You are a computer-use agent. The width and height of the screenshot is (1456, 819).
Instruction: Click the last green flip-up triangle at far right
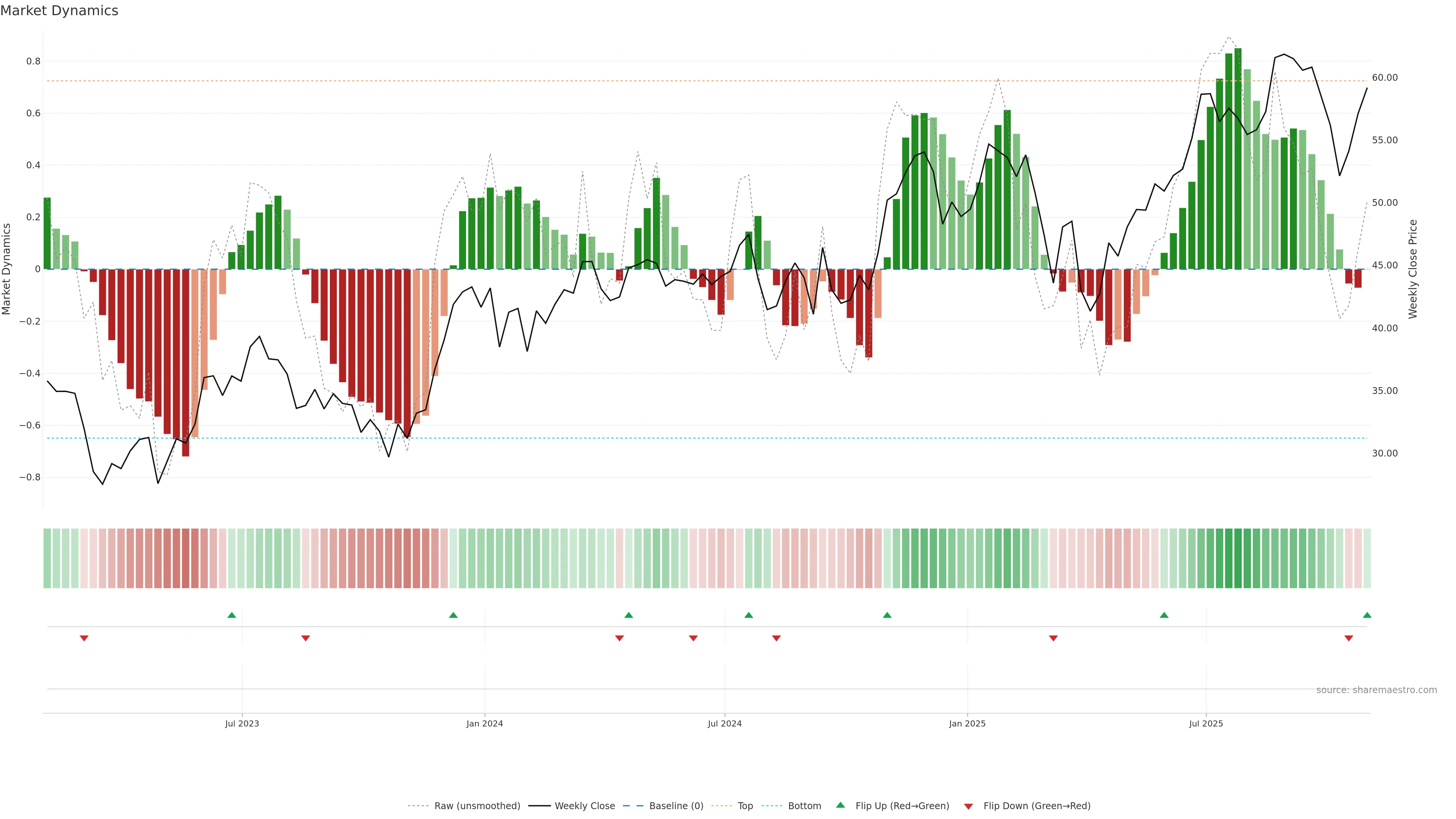pyautogui.click(x=1367, y=615)
